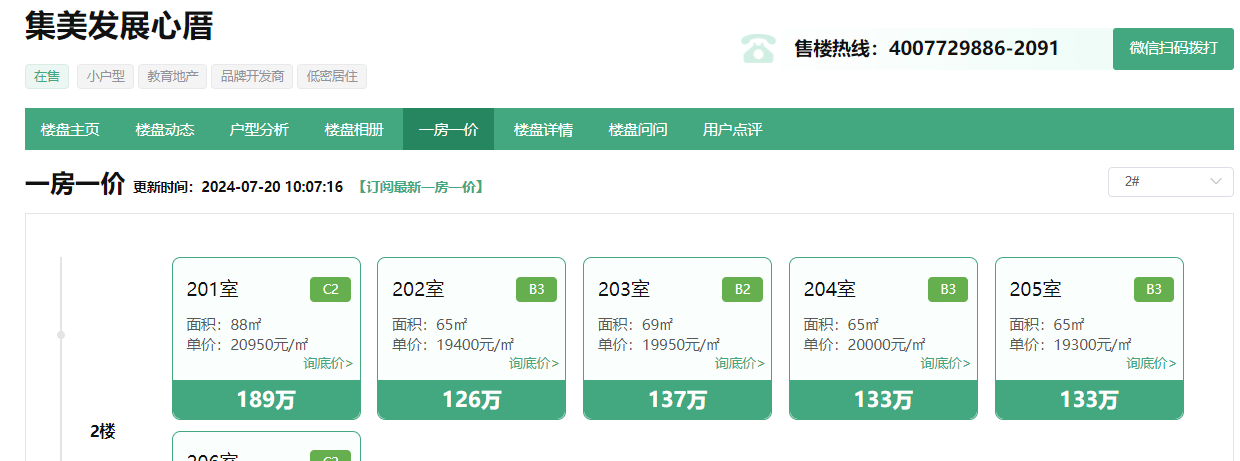Go to the 楼盘相册 tab
This screenshot has width=1240, height=461.
(354, 130)
